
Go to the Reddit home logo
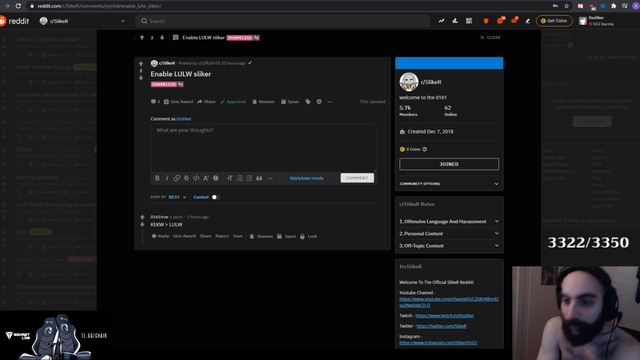click(x=15, y=21)
